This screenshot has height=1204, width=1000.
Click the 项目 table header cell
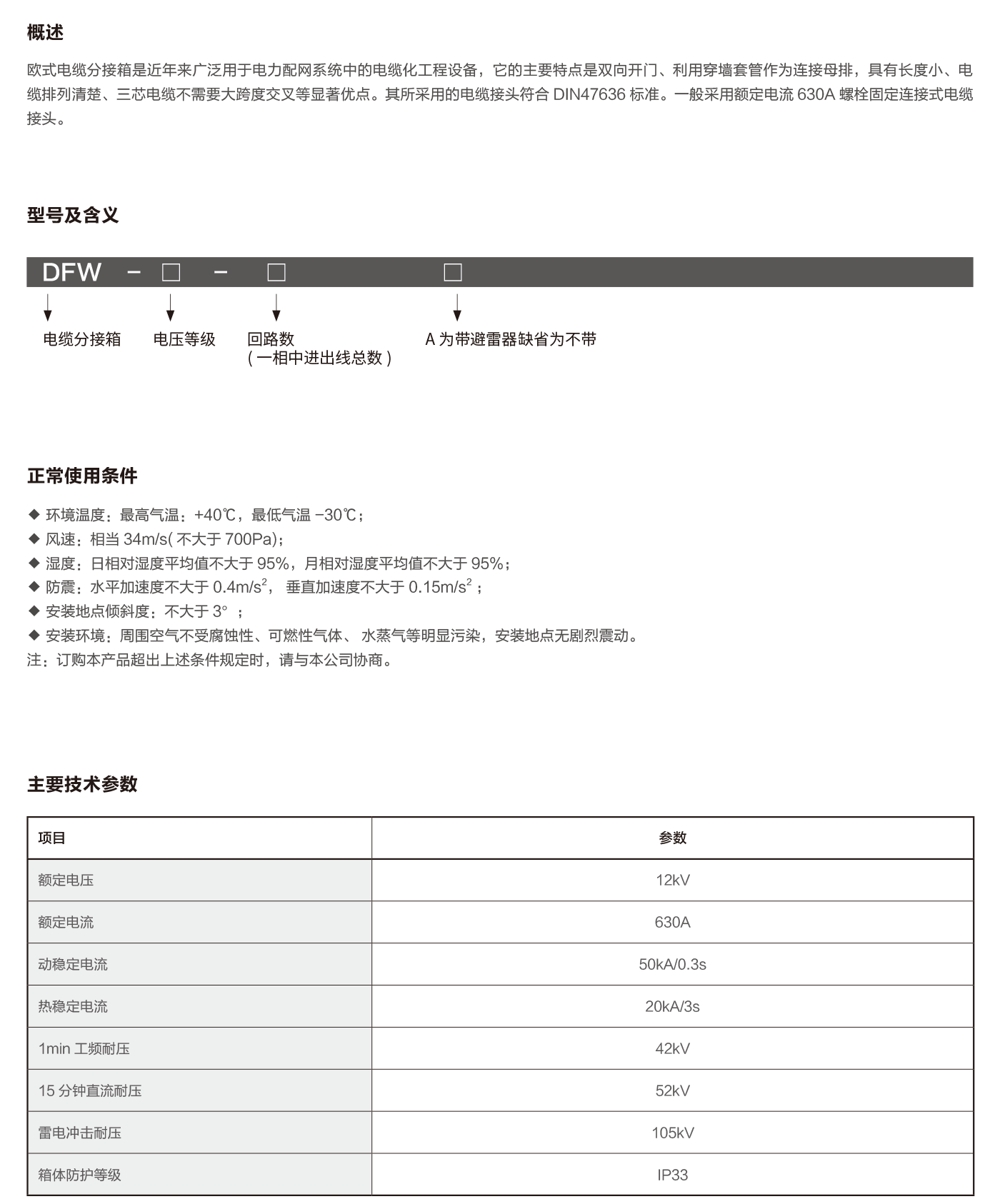pyautogui.click(x=200, y=838)
